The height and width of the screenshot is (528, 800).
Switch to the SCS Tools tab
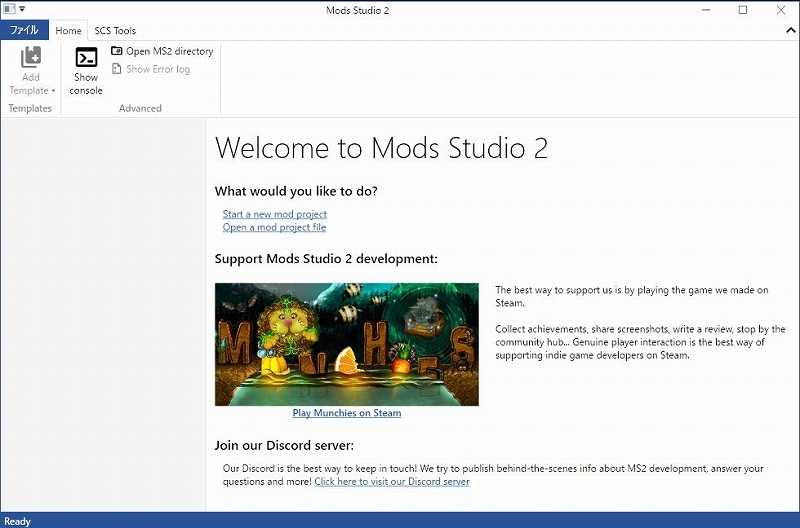pyautogui.click(x=115, y=31)
